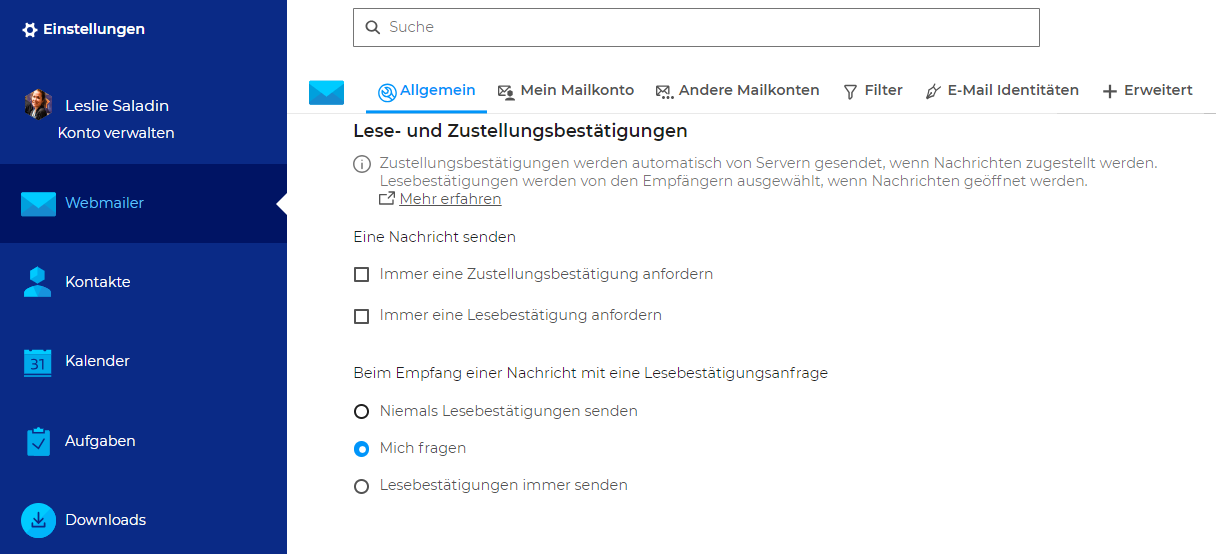Choose the Mich fragen radio option
The image size is (1216, 554).
pyautogui.click(x=362, y=449)
